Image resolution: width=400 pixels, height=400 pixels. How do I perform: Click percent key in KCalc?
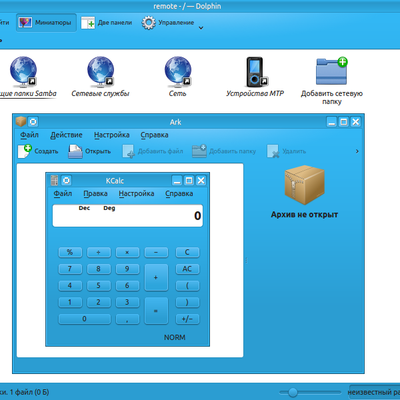pos(70,252)
